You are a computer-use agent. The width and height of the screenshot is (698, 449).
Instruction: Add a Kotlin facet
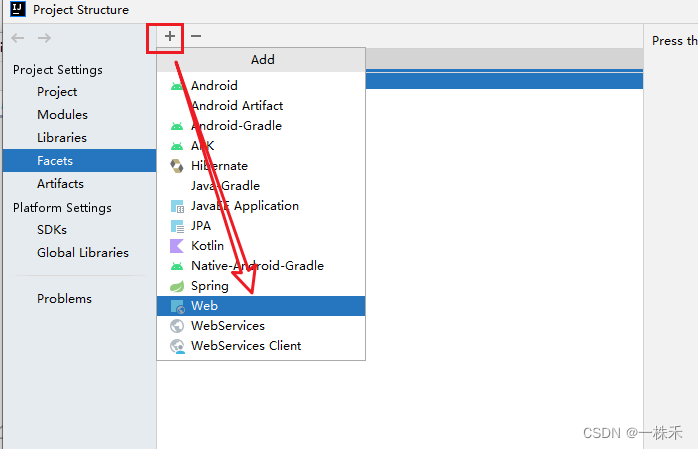(261, 246)
